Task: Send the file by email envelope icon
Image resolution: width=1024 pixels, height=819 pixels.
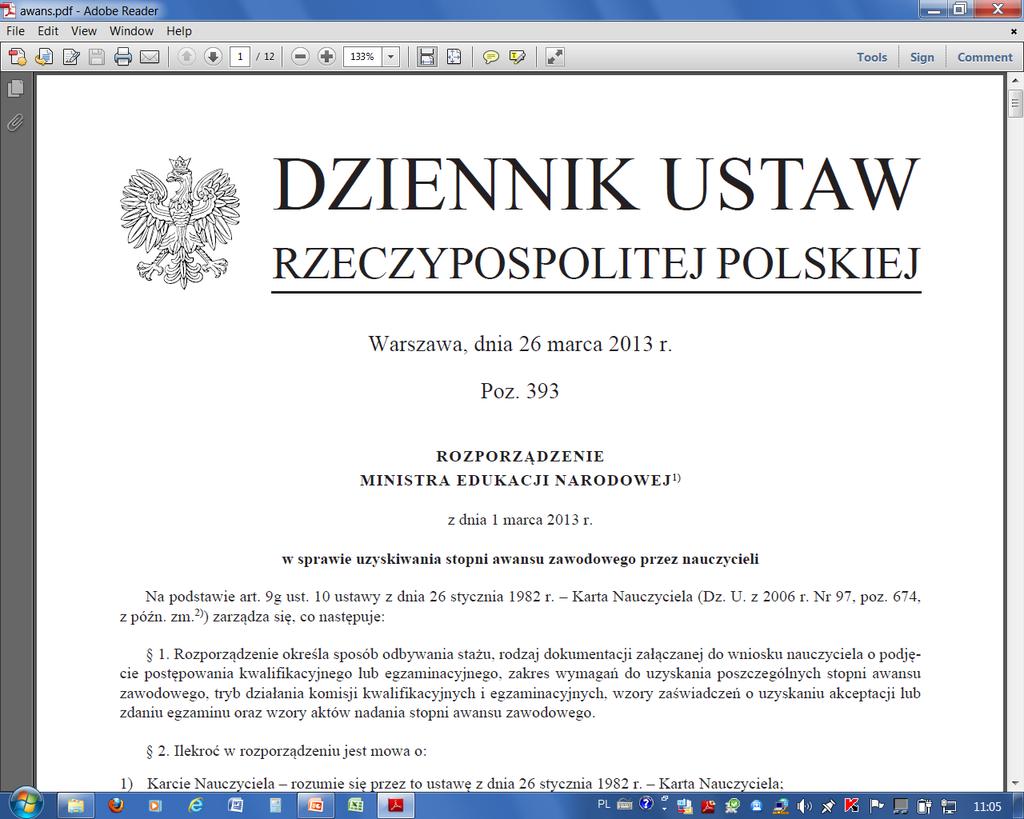Action: (150, 57)
